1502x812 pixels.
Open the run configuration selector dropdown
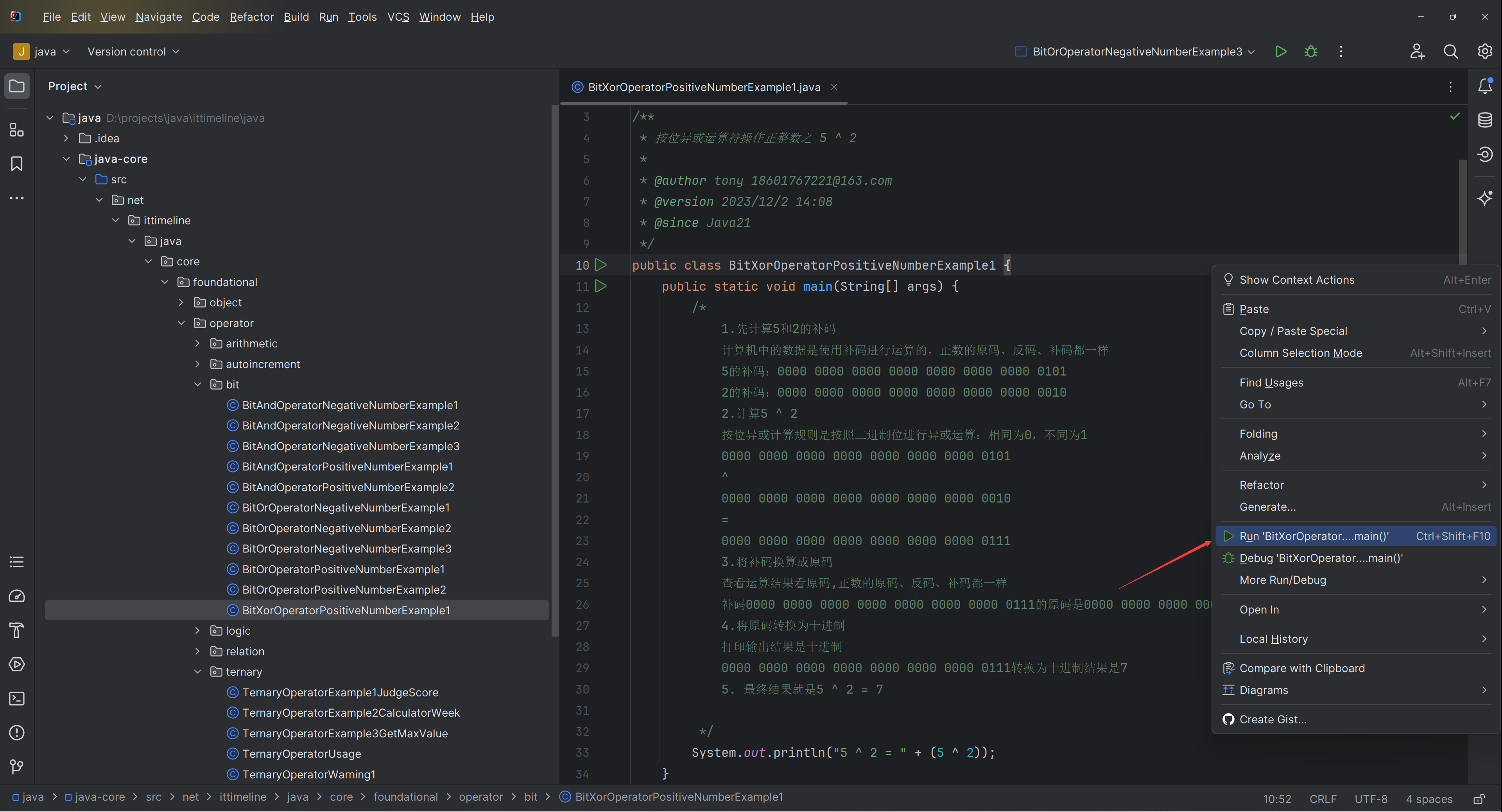1135,51
